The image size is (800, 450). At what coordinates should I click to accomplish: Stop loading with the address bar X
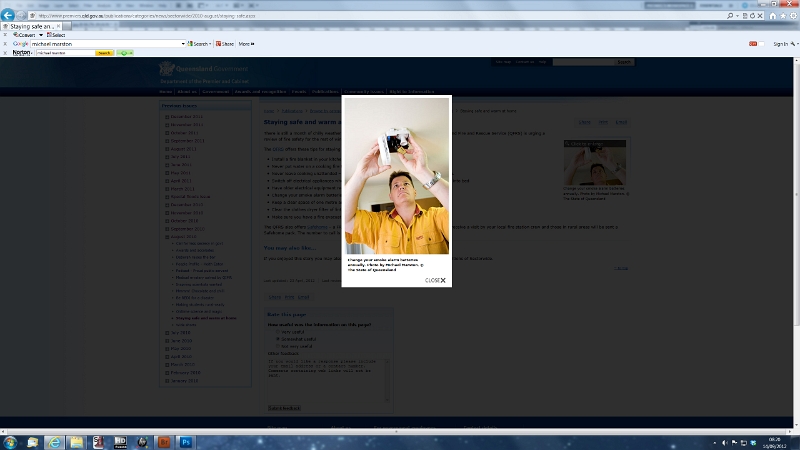(x=760, y=16)
